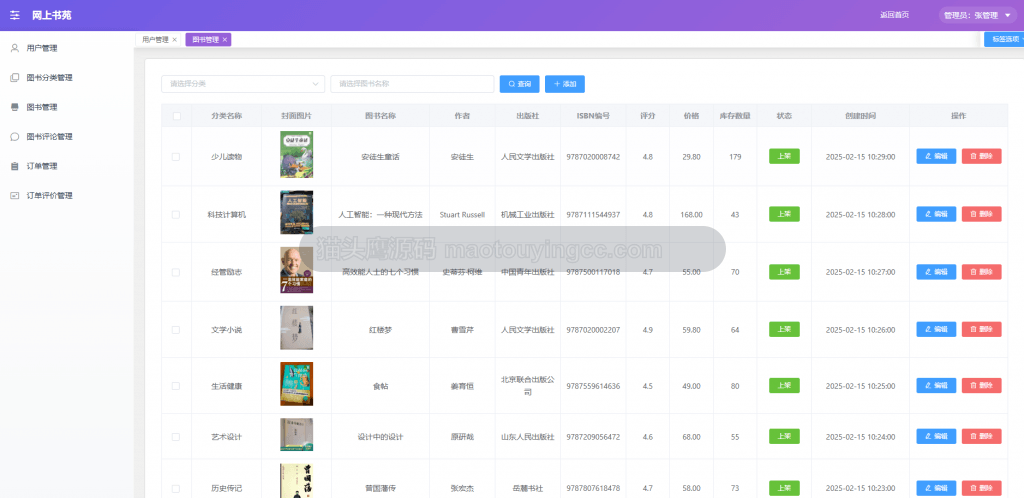Image resolution: width=1024 pixels, height=498 pixels.
Task: Check the row checkbox for 经管励志
Action: pos(176,272)
